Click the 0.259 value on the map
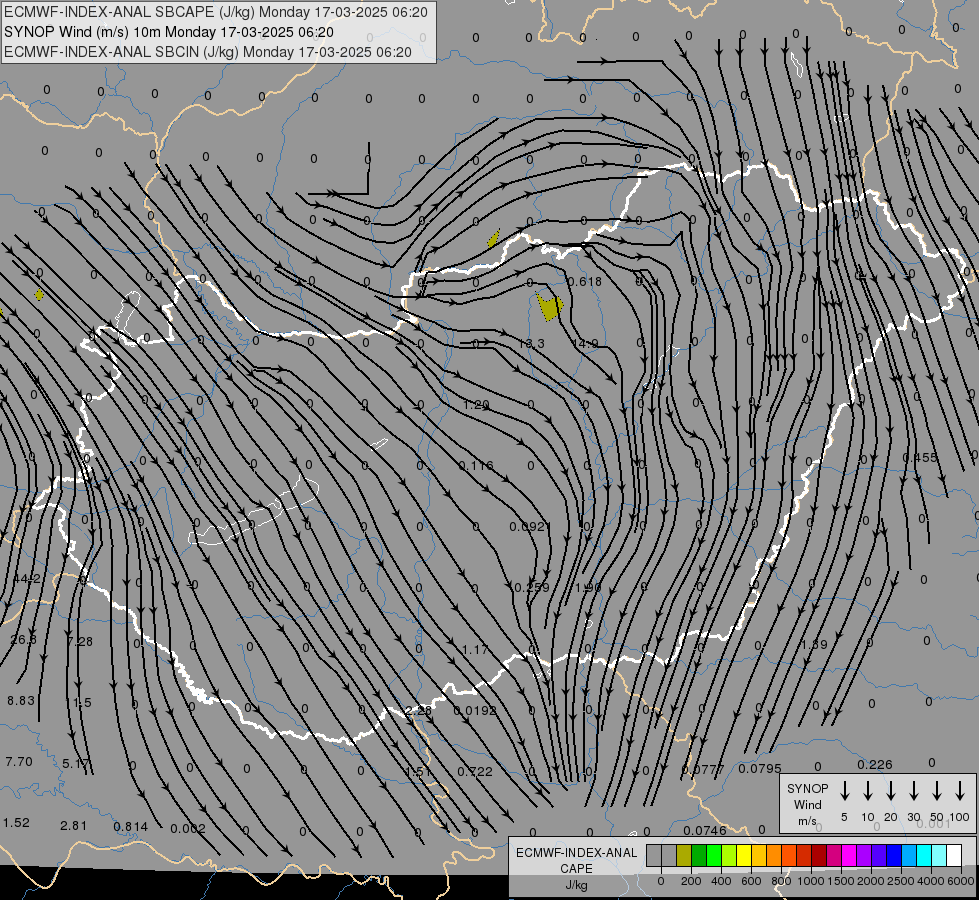The image size is (979, 900). tap(531, 588)
